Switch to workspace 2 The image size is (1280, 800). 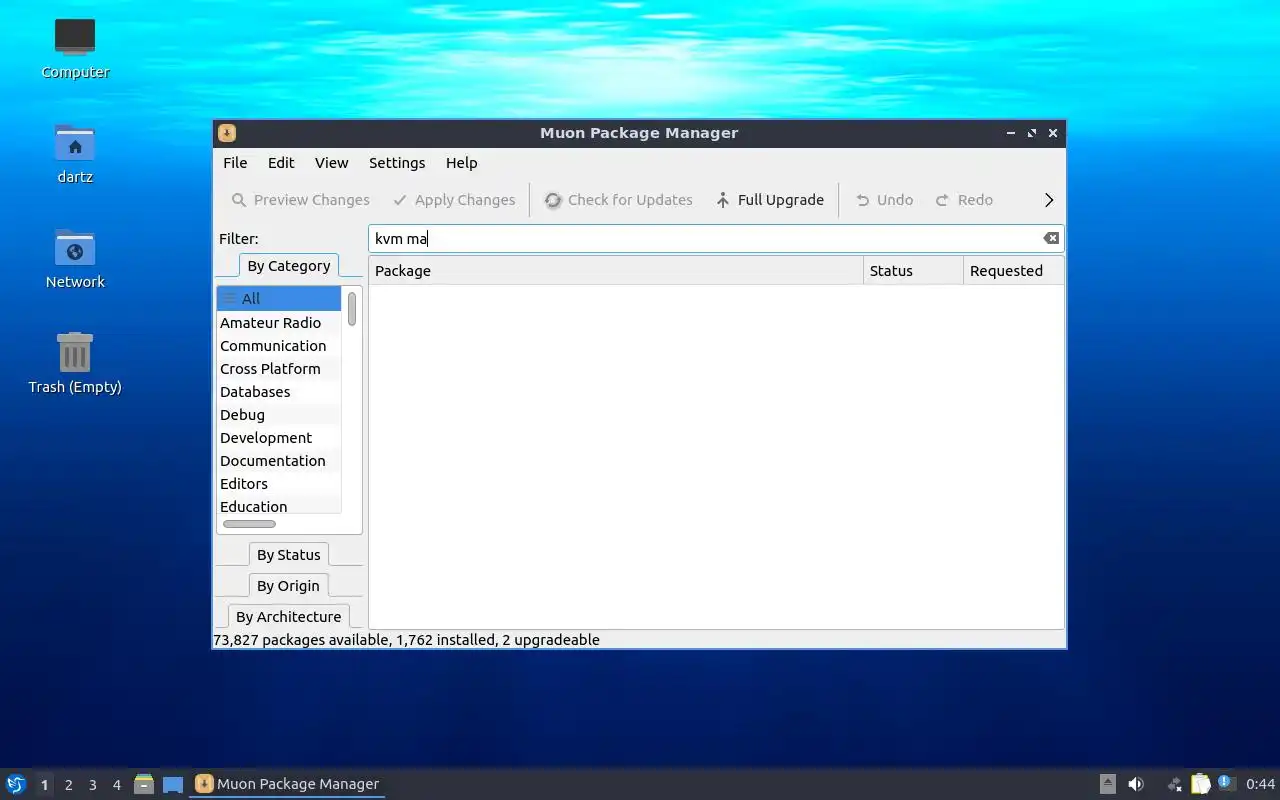click(69, 785)
